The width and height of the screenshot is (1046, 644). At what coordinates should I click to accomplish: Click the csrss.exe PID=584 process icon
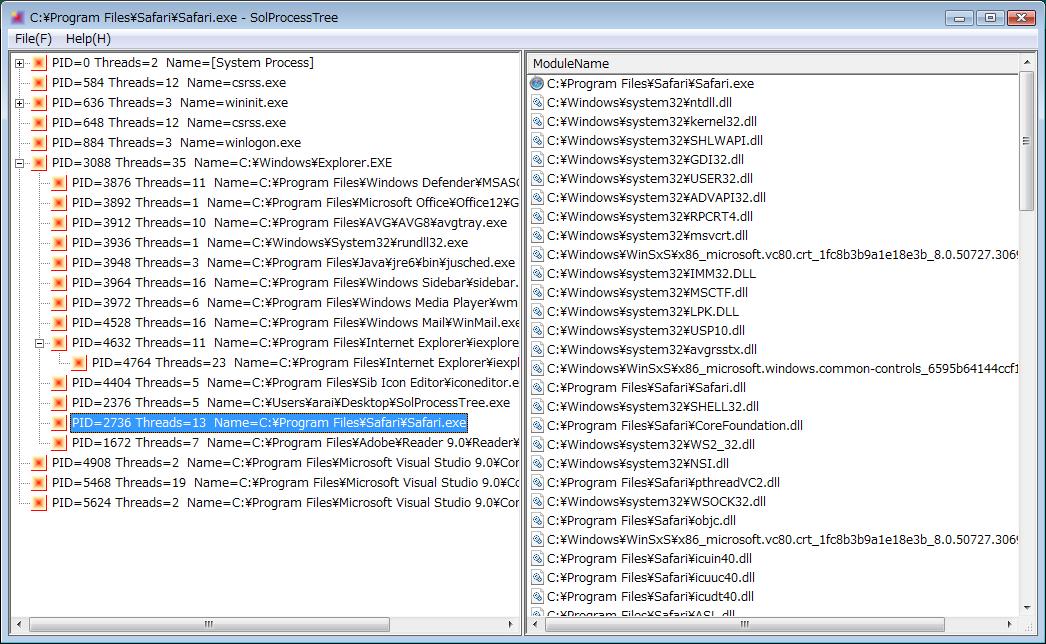pyautogui.click(x=39, y=83)
